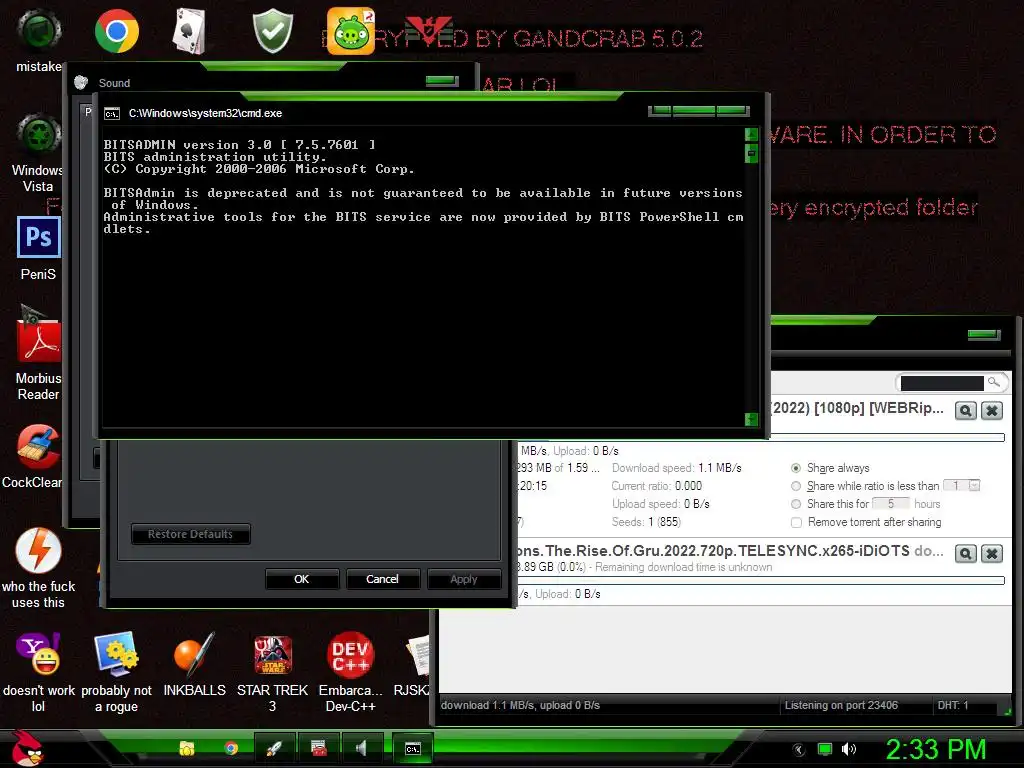
Task: Click the disabled Apply button
Action: click(x=464, y=579)
